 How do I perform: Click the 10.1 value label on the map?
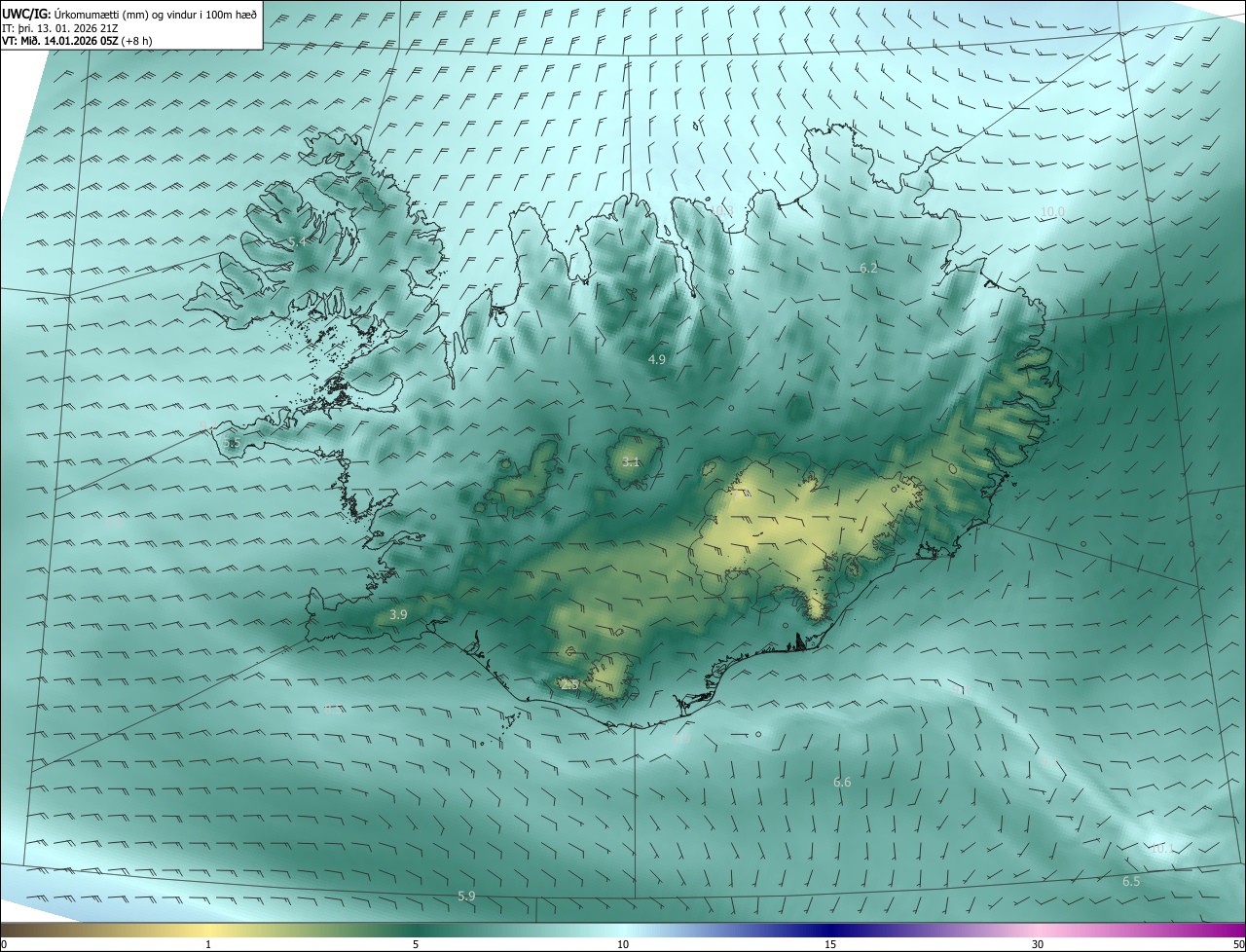pyautogui.click(x=1161, y=849)
